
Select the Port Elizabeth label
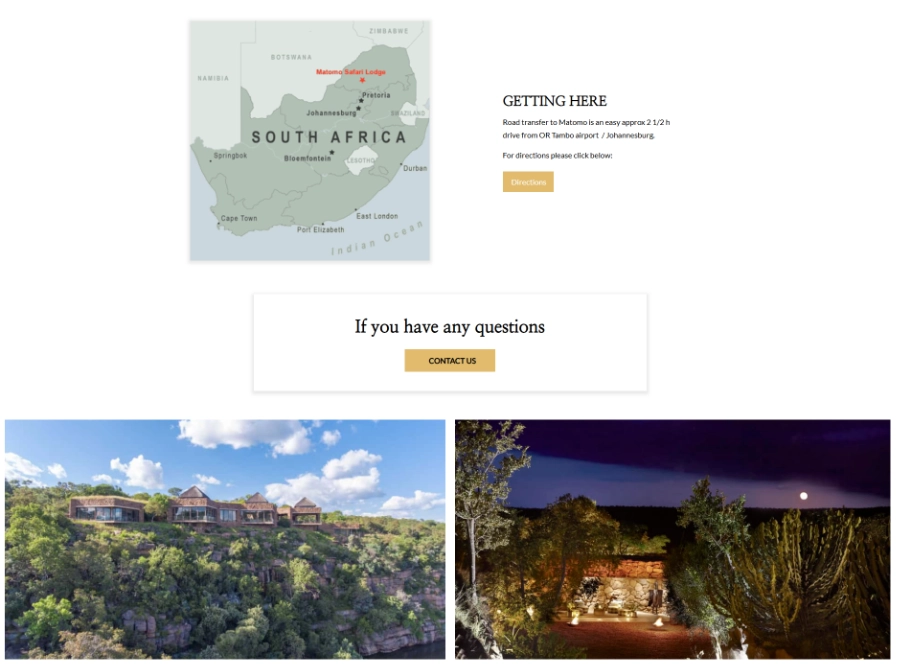[x=320, y=230]
